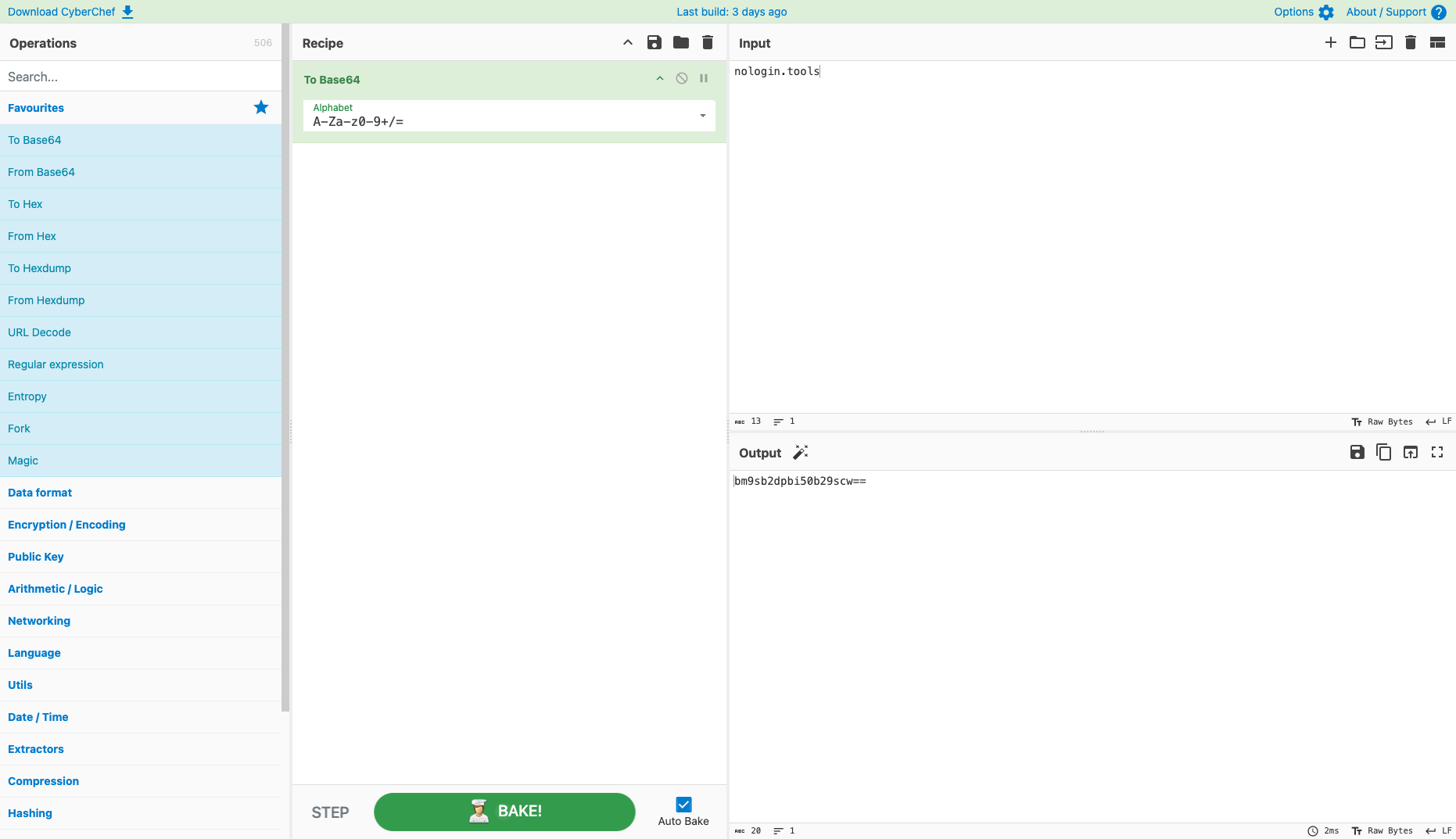Click into the operations search field
The height and width of the screenshot is (839, 1456).
[141, 77]
